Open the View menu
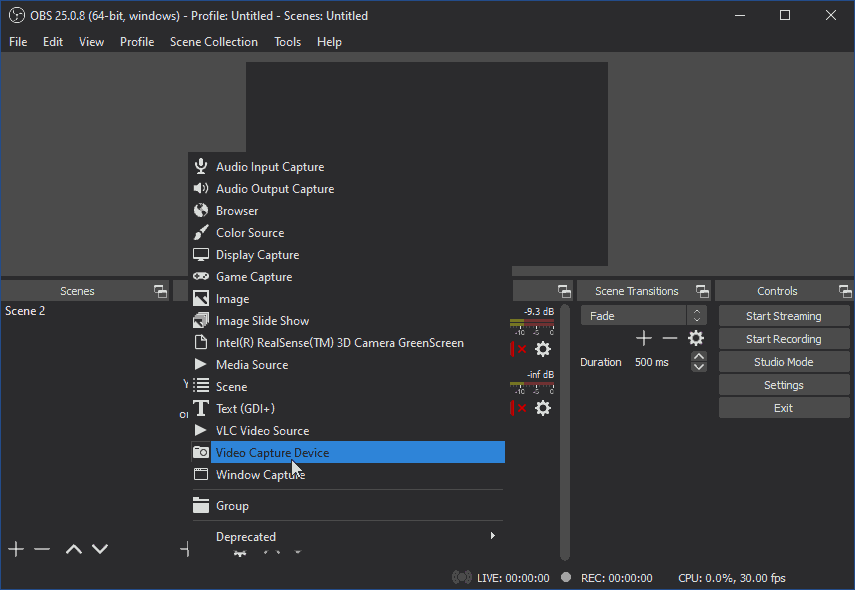The width and height of the screenshot is (855, 590). (x=92, y=42)
